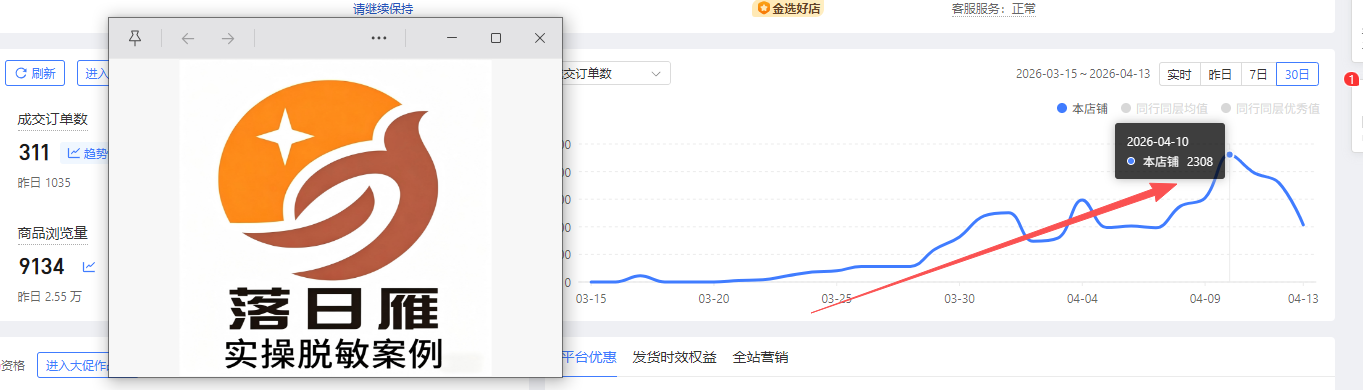Close the image viewer window

click(540, 38)
